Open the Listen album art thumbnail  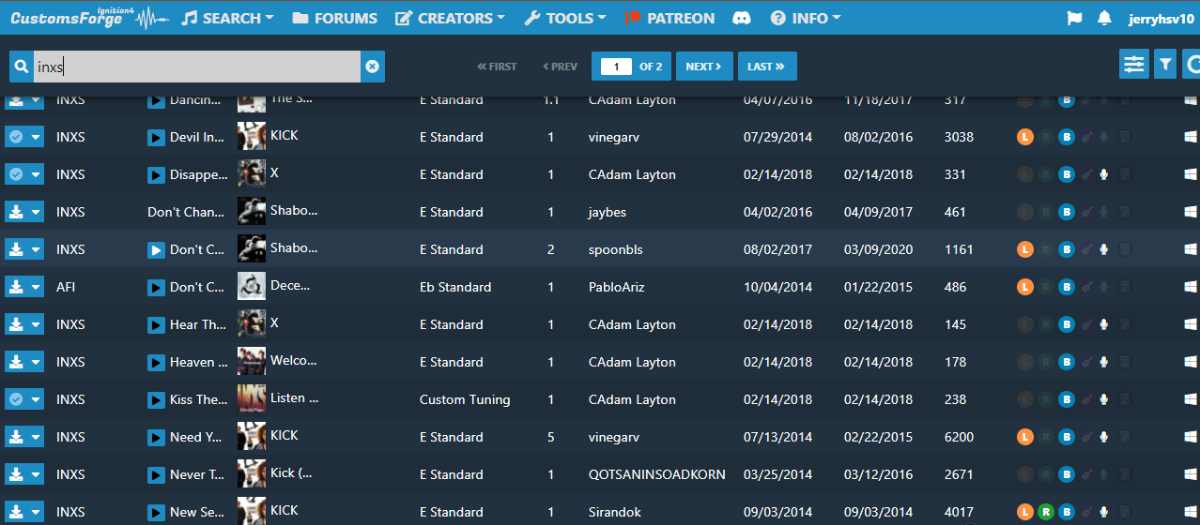point(251,399)
